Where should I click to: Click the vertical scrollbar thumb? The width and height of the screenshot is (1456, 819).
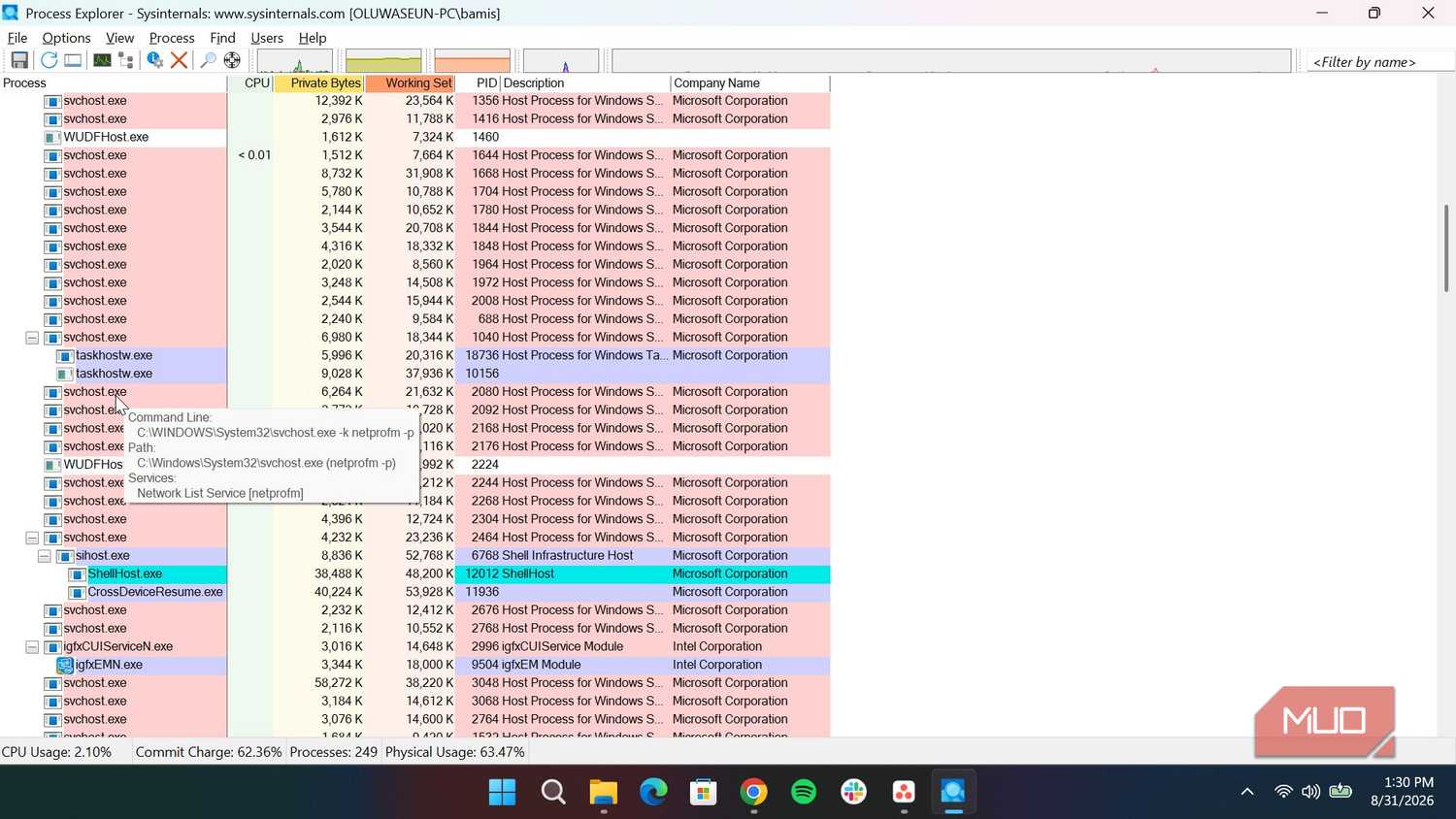click(x=1446, y=247)
